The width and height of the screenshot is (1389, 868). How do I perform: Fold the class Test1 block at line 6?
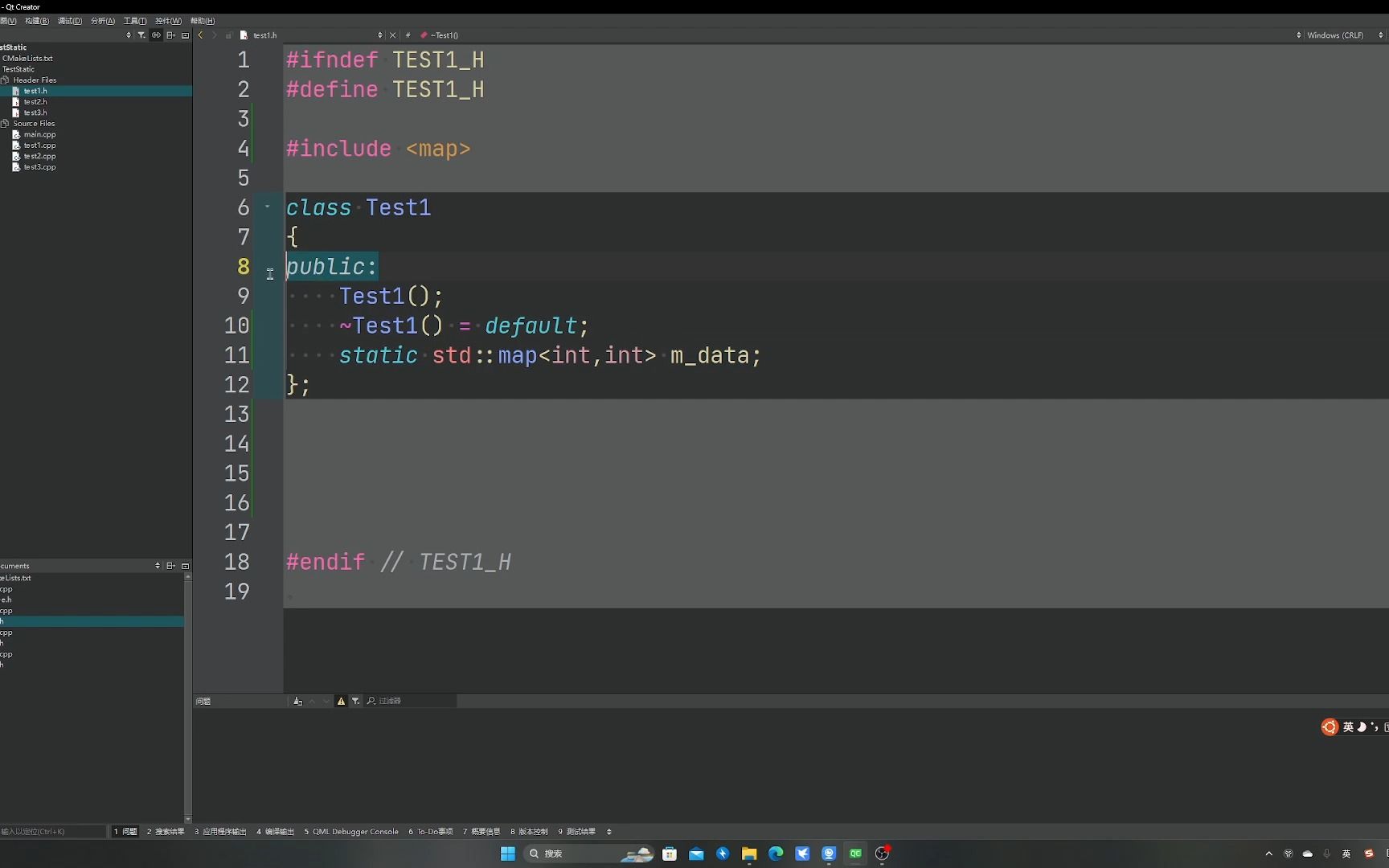[x=268, y=207]
